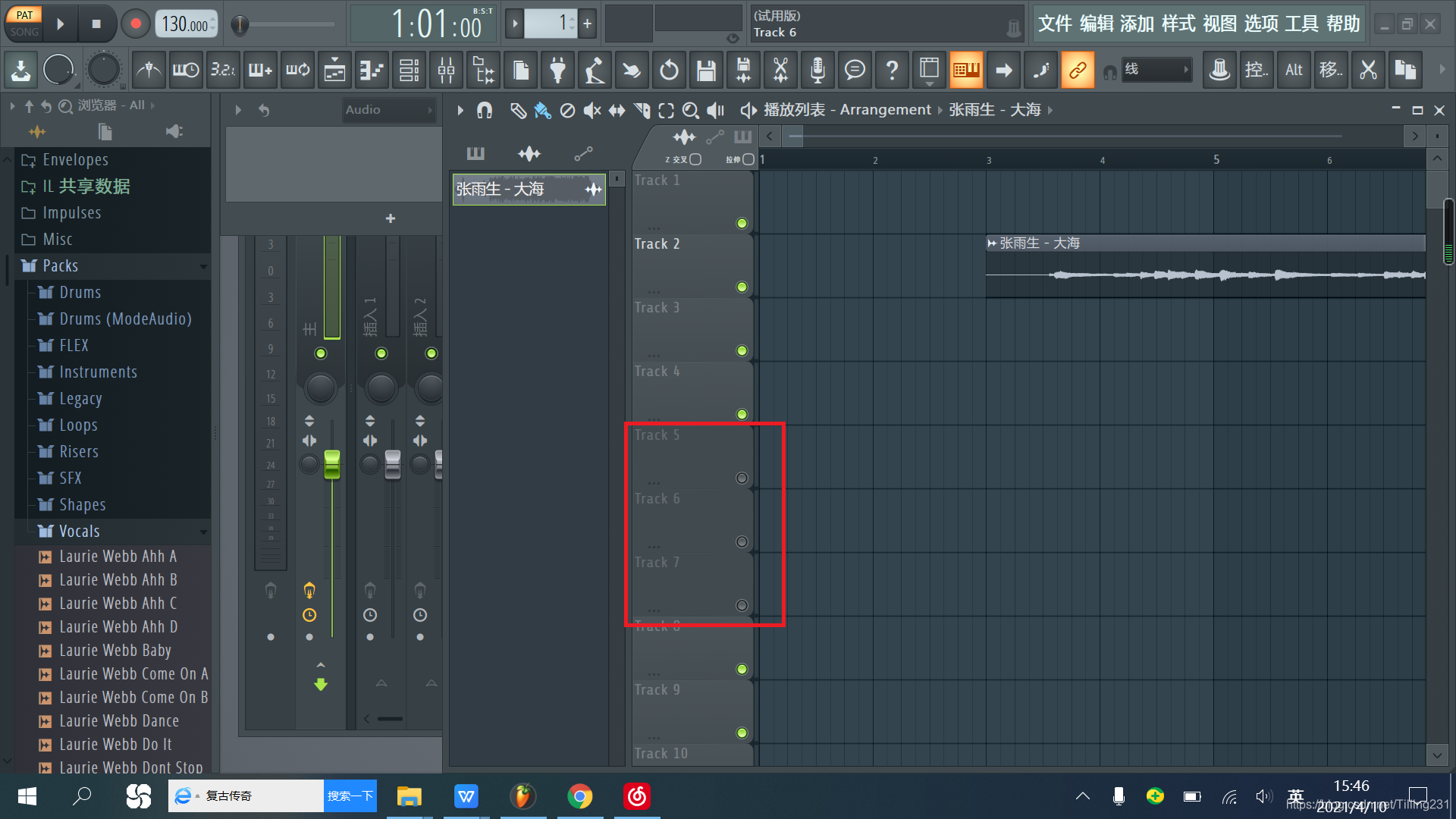Open the Audio channel type dropdown
1456x819 pixels.
(388, 110)
